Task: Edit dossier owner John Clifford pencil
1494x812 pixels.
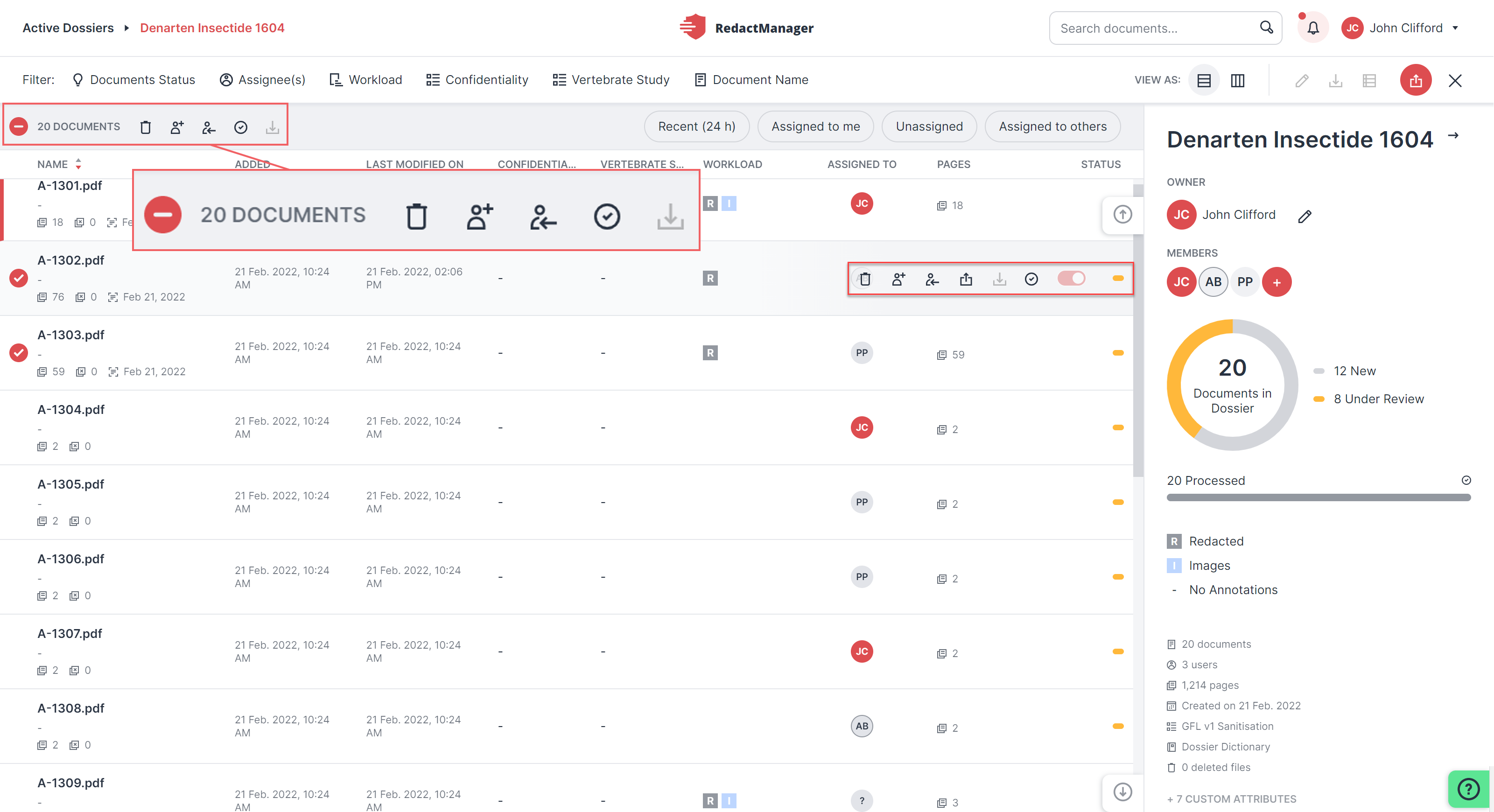Action: pos(1305,217)
